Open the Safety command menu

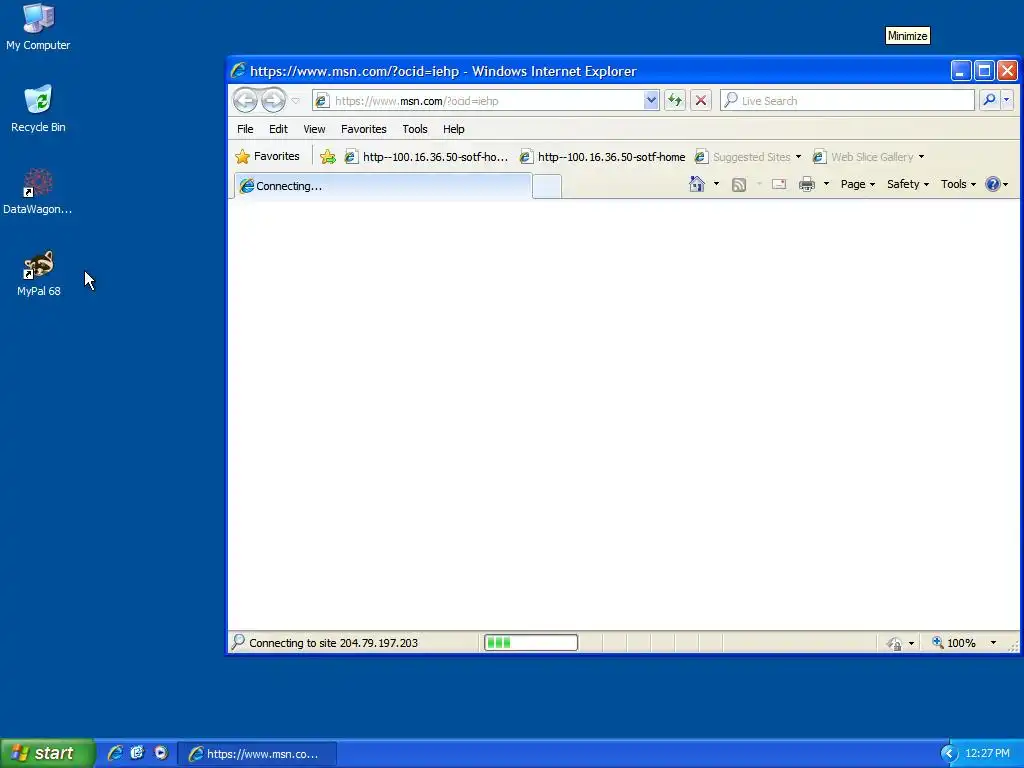[908, 184]
